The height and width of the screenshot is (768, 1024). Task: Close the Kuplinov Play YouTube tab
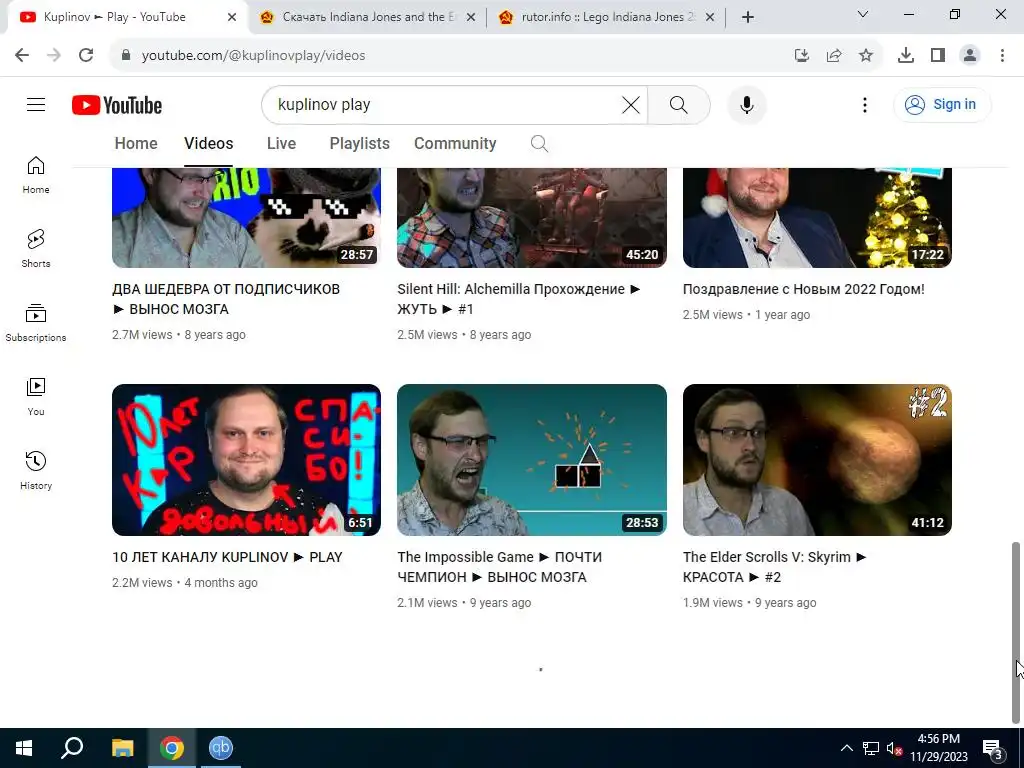point(231,17)
